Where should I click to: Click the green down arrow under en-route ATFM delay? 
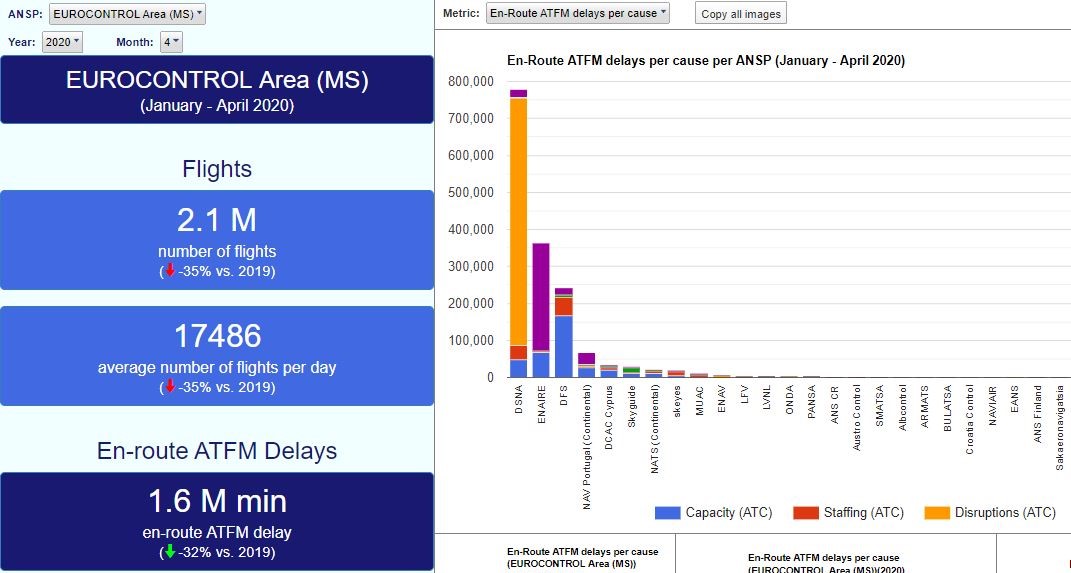170,551
